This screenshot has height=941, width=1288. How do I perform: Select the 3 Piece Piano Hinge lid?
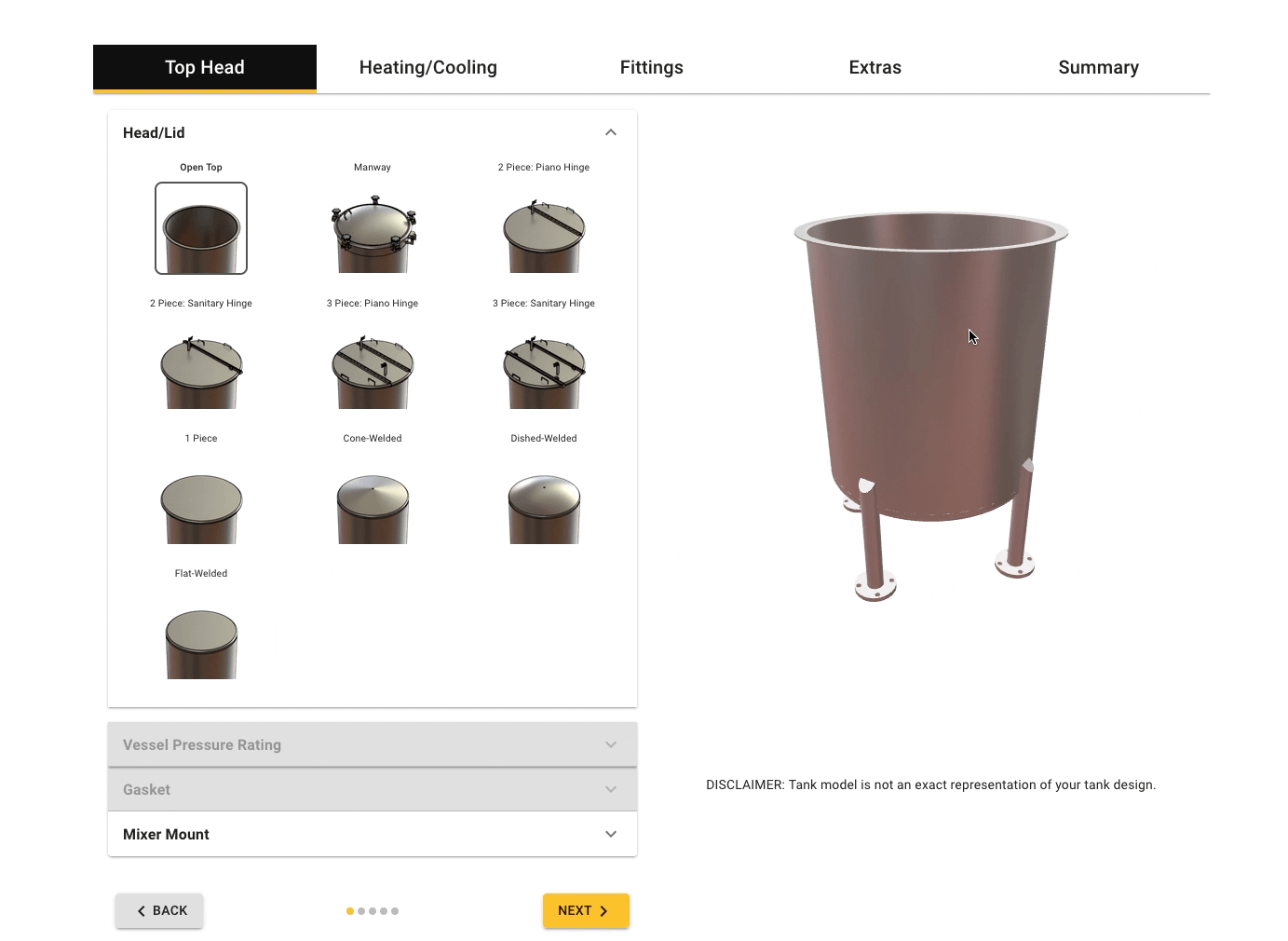pyautogui.click(x=373, y=370)
